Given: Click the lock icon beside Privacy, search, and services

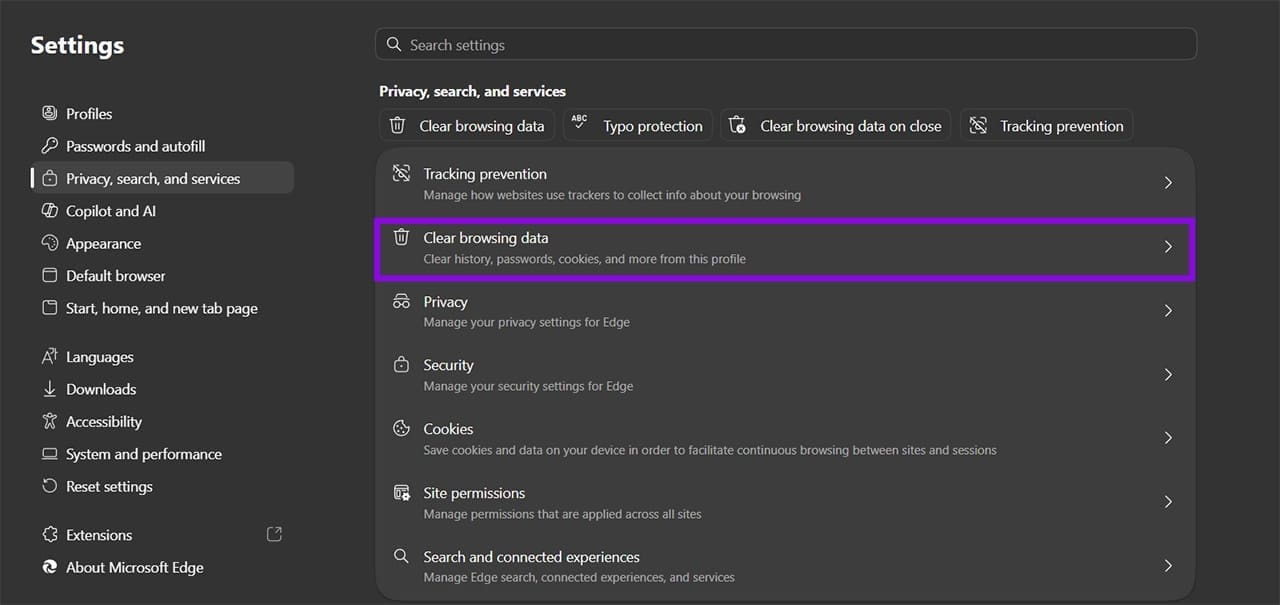Looking at the screenshot, I should [49, 179].
